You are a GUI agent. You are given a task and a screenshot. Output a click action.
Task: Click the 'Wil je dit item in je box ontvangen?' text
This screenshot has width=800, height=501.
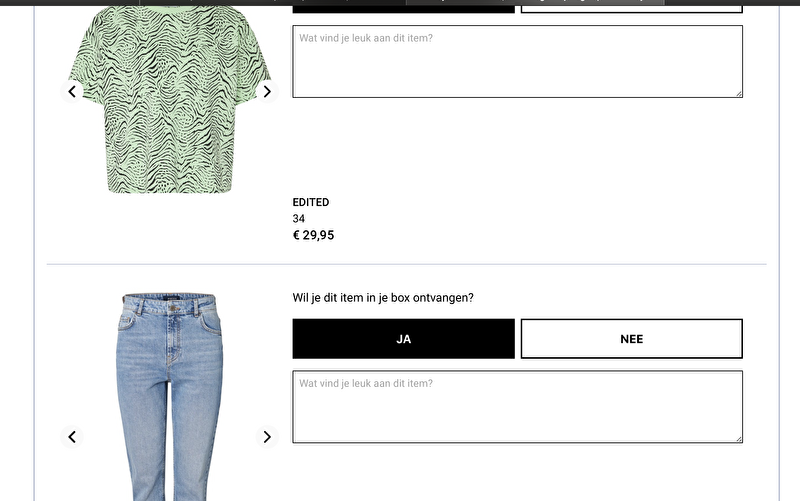(x=383, y=297)
